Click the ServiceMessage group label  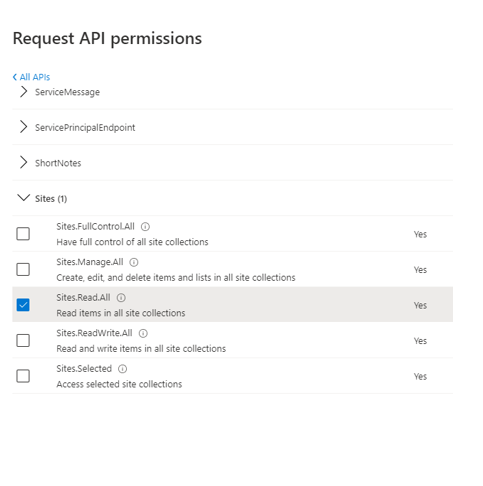point(67,92)
